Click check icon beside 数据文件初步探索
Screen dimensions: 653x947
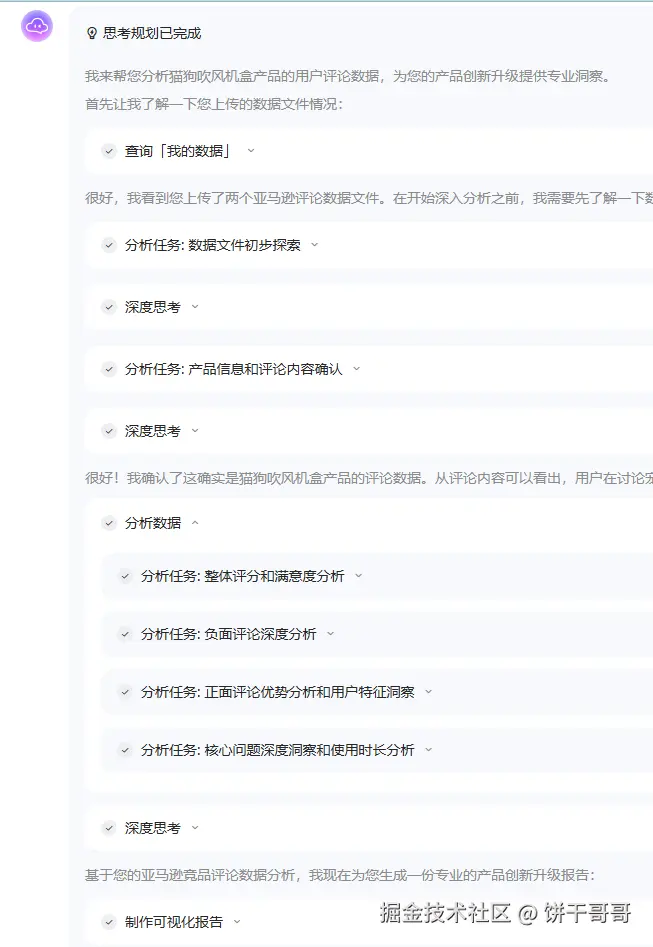109,245
